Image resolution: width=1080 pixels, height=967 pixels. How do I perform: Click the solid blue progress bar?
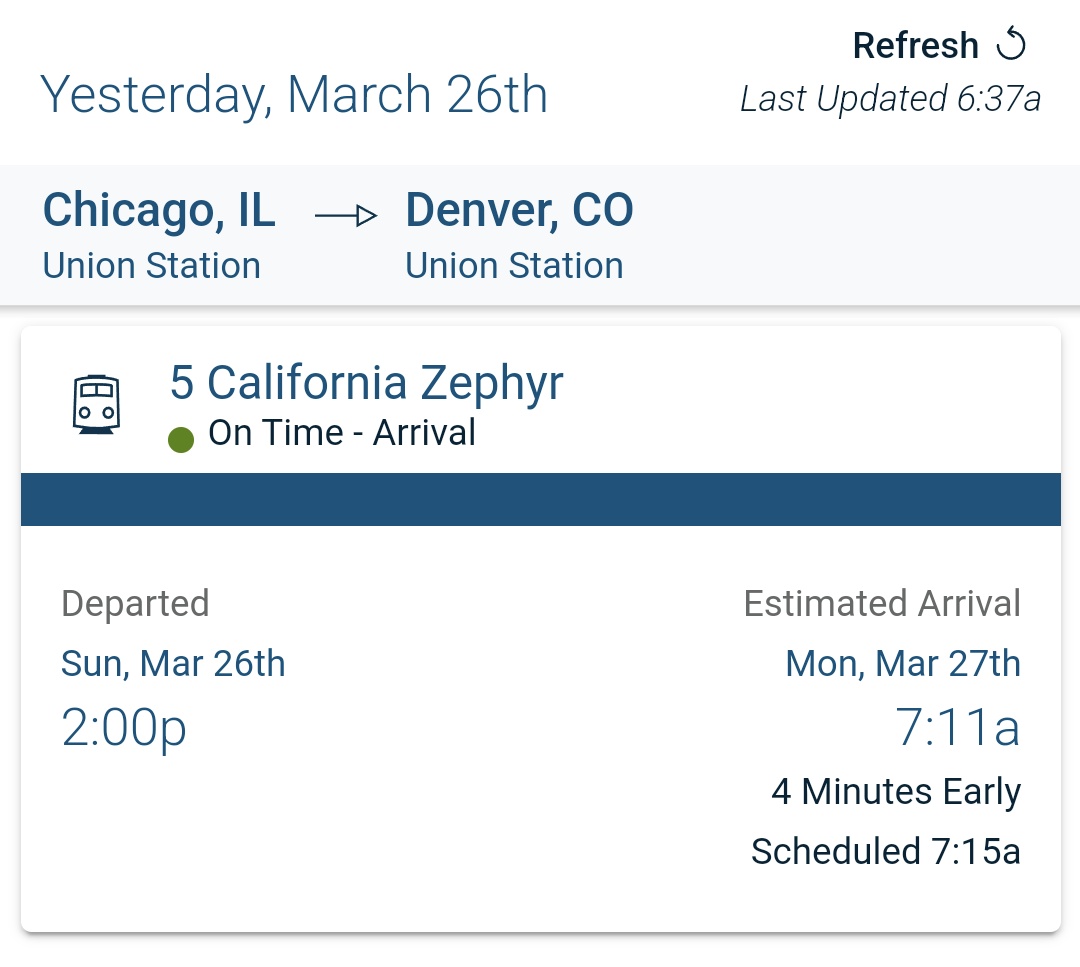point(541,499)
